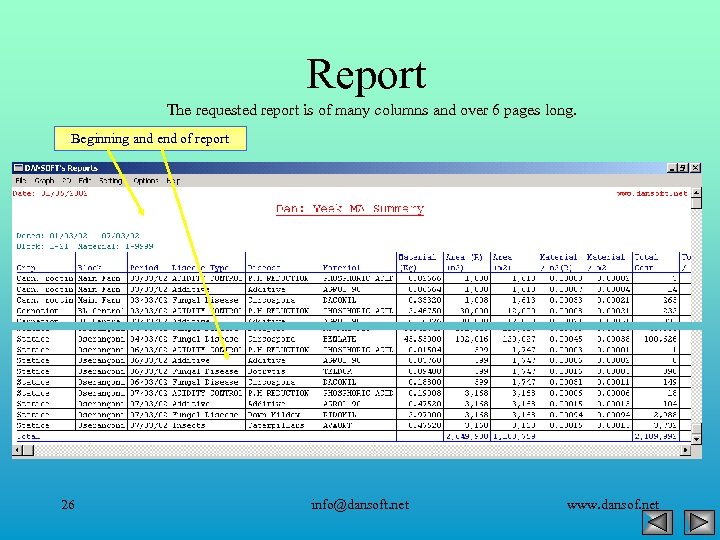Click the vertical scrollbar down arrow

pos(696,439)
